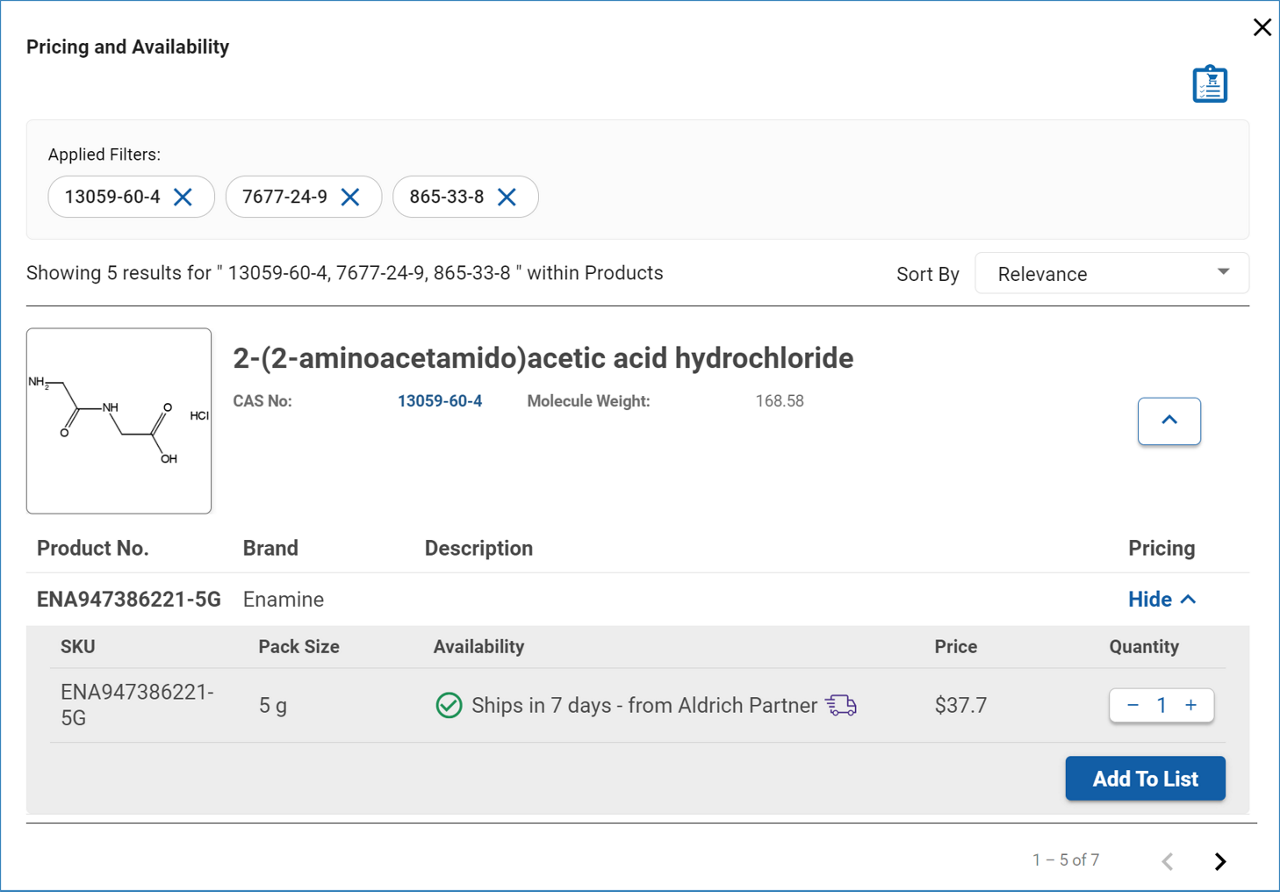Open the quick order list clipboard icon
1280x892 pixels.
1209,85
